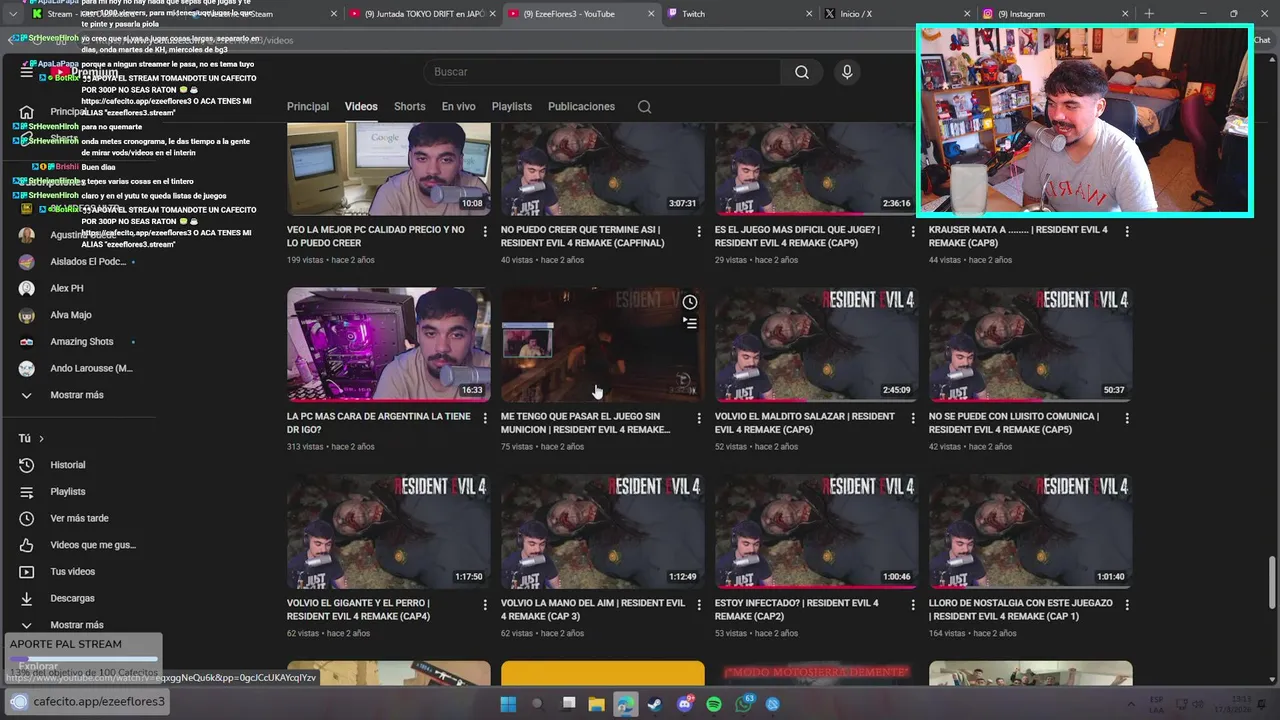Open options for VOLVIO LA MANO DEL AIM video
The height and width of the screenshot is (720, 1280).
[699, 605]
